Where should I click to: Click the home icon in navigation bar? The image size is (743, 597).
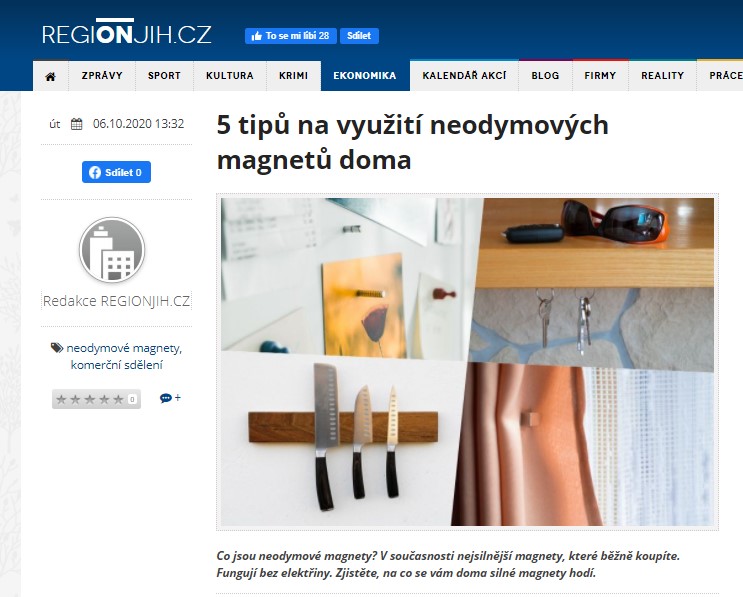click(51, 76)
